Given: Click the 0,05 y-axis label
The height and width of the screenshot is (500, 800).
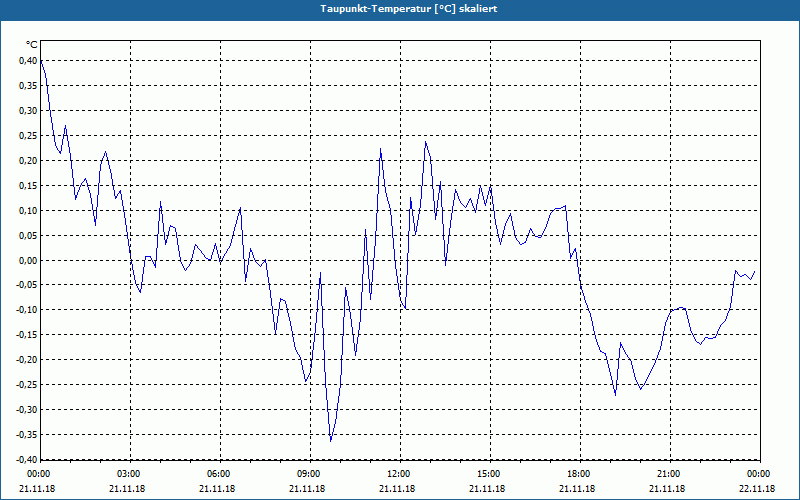Looking at the screenshot, I should (x=28, y=236).
